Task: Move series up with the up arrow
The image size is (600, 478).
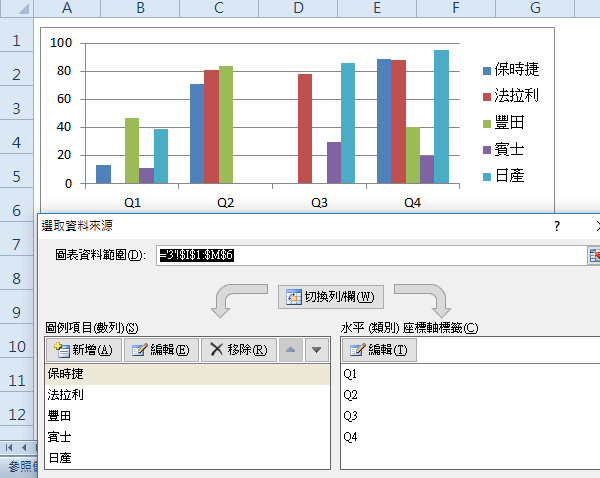Action: tap(291, 350)
